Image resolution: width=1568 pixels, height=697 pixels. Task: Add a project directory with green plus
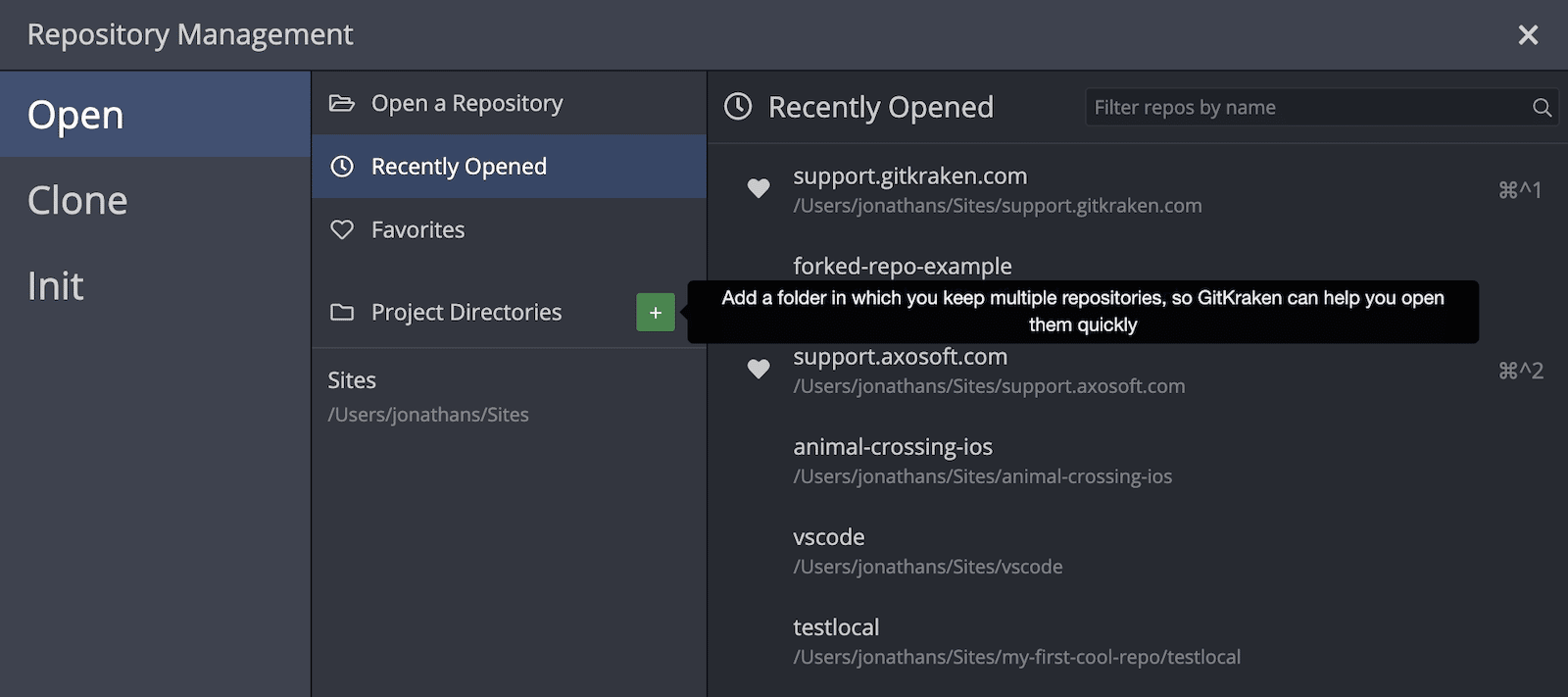click(656, 313)
